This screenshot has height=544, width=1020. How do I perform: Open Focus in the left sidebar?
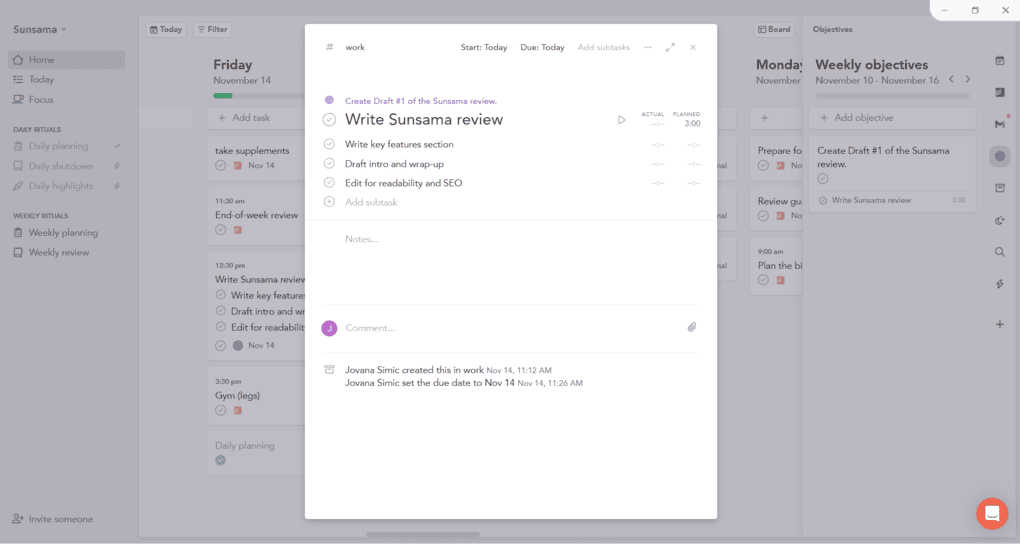pyautogui.click(x=41, y=100)
